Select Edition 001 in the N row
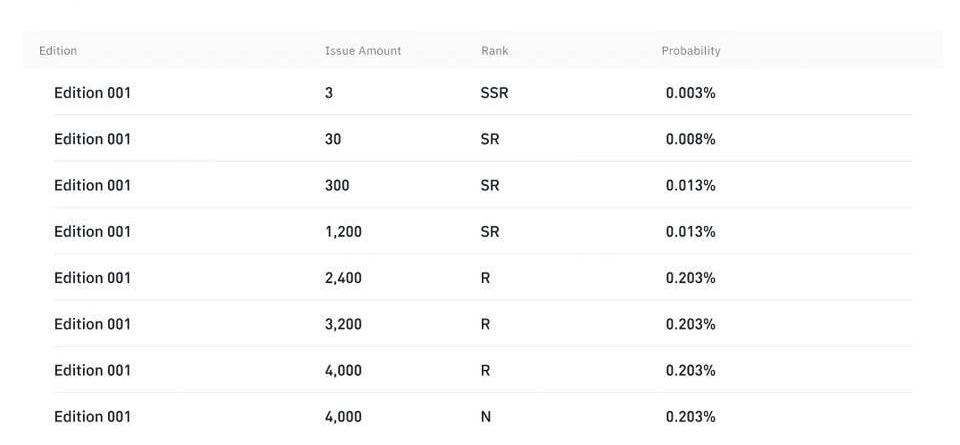The width and height of the screenshot is (960, 445). (92, 417)
